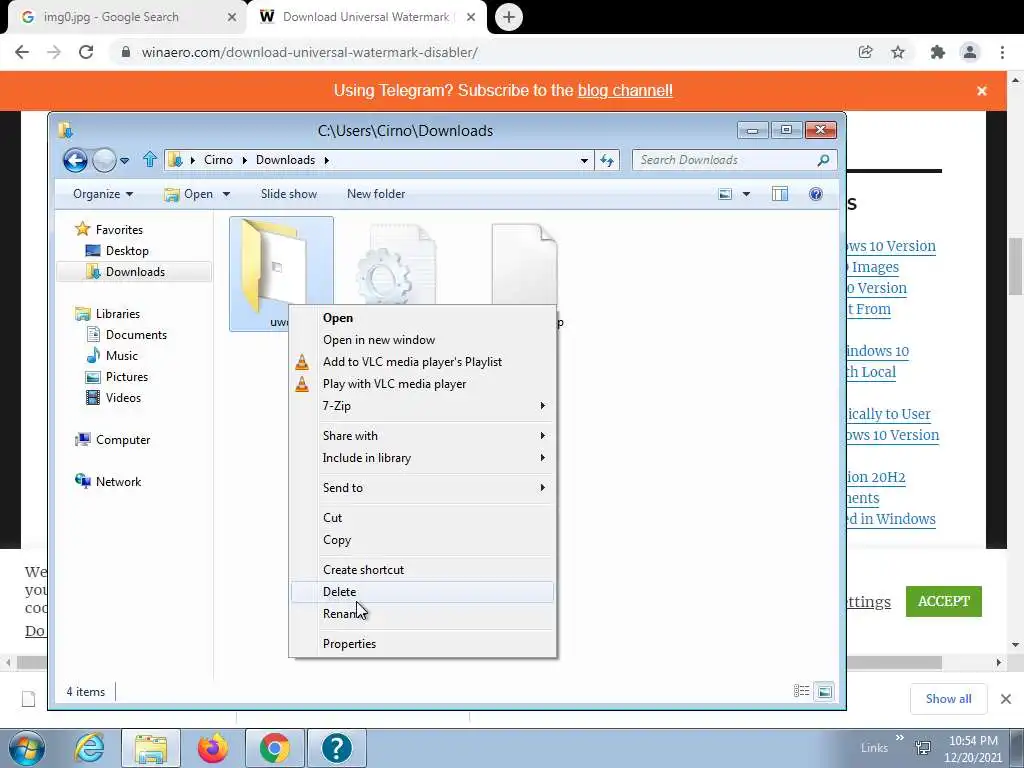This screenshot has width=1024, height=768.
Task: Open the recent pages dropdown arrow in Explorer
Action: point(124,161)
